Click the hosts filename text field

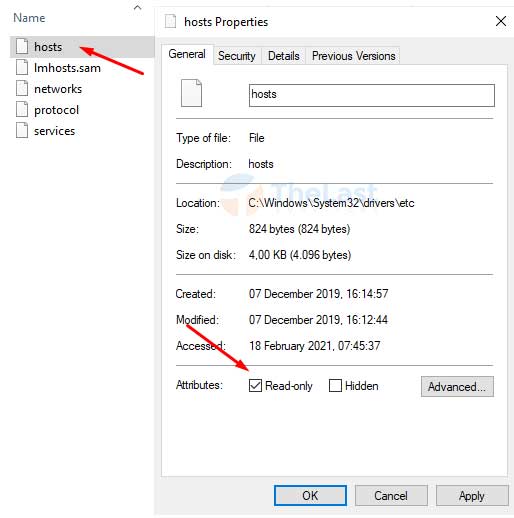tap(372, 95)
